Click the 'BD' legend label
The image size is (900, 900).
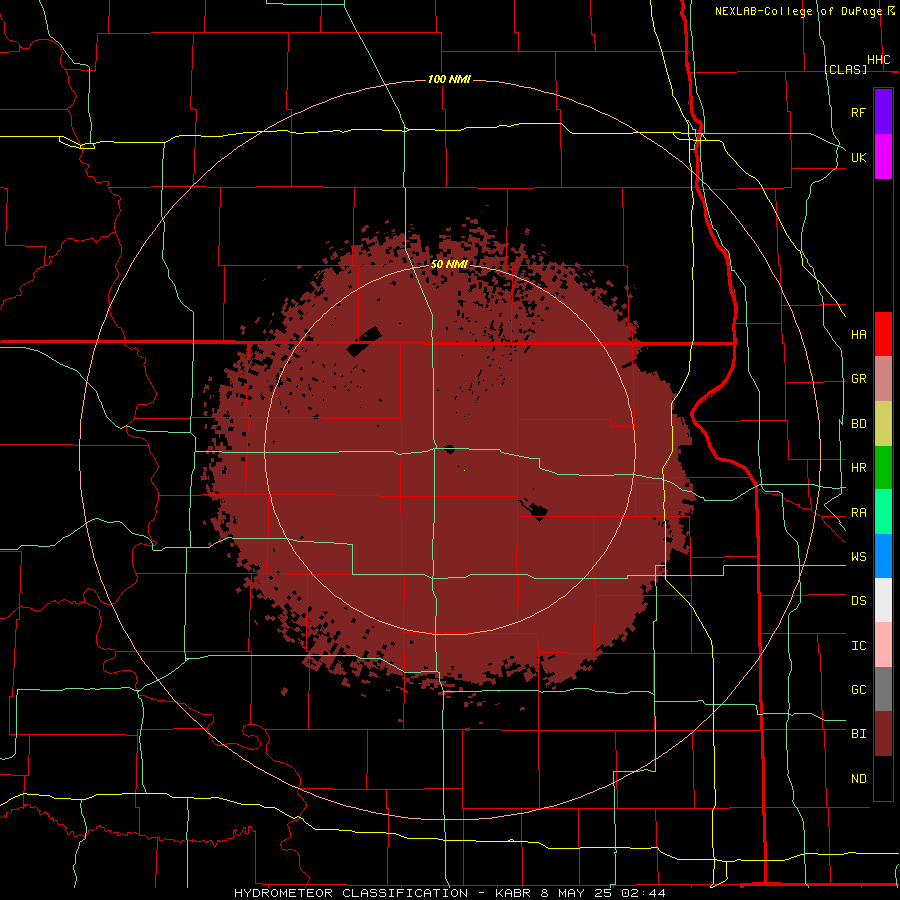(x=859, y=424)
